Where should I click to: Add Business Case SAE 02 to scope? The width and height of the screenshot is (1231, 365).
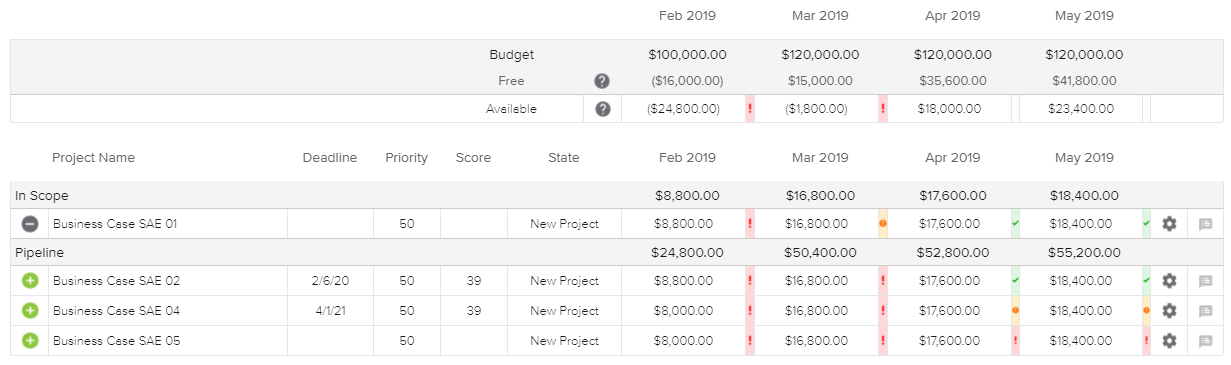tap(30, 281)
